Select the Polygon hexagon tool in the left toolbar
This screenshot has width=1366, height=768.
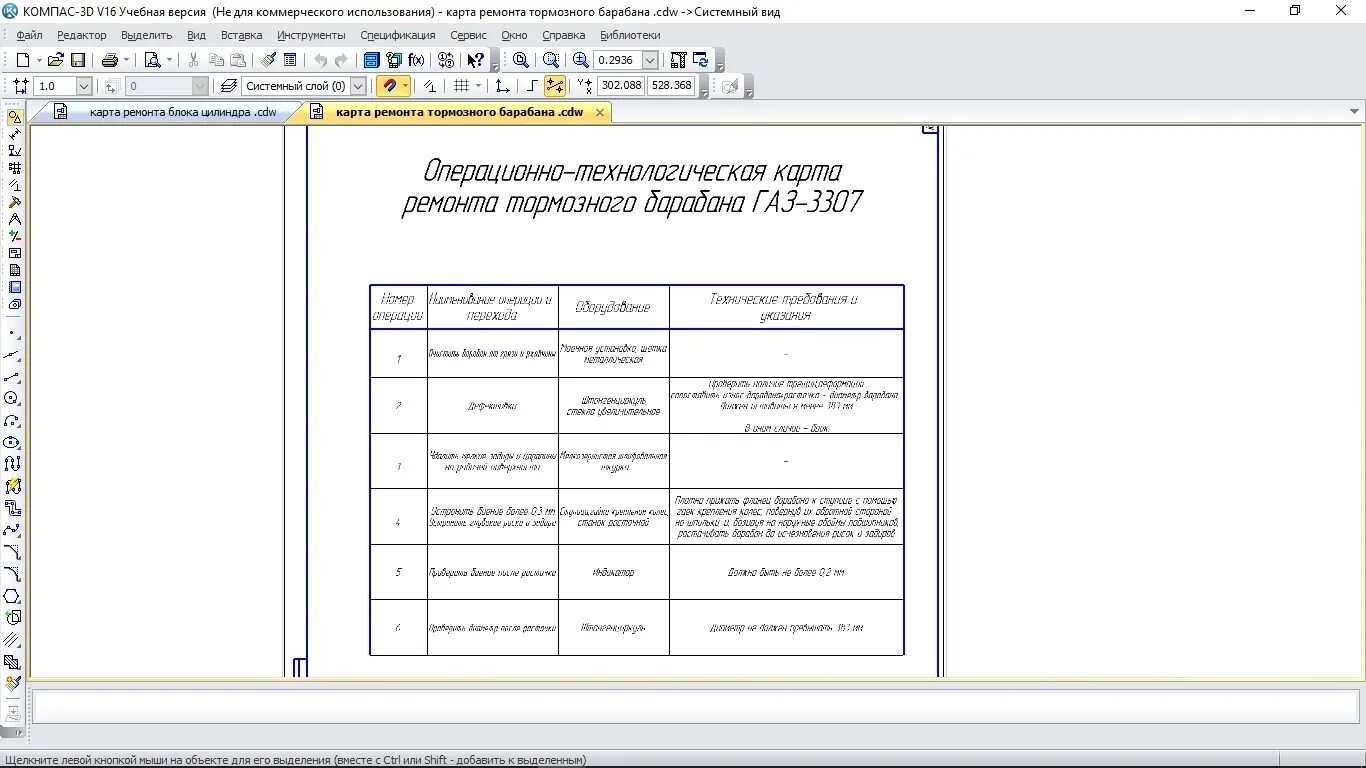pyautogui.click(x=12, y=596)
